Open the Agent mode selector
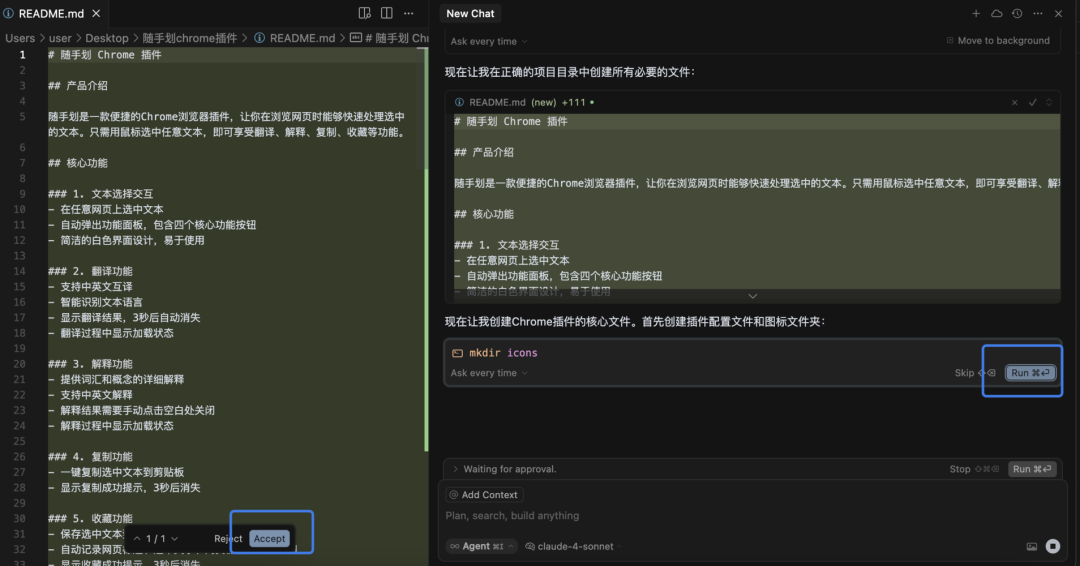The width and height of the screenshot is (1080, 566). 481,546
